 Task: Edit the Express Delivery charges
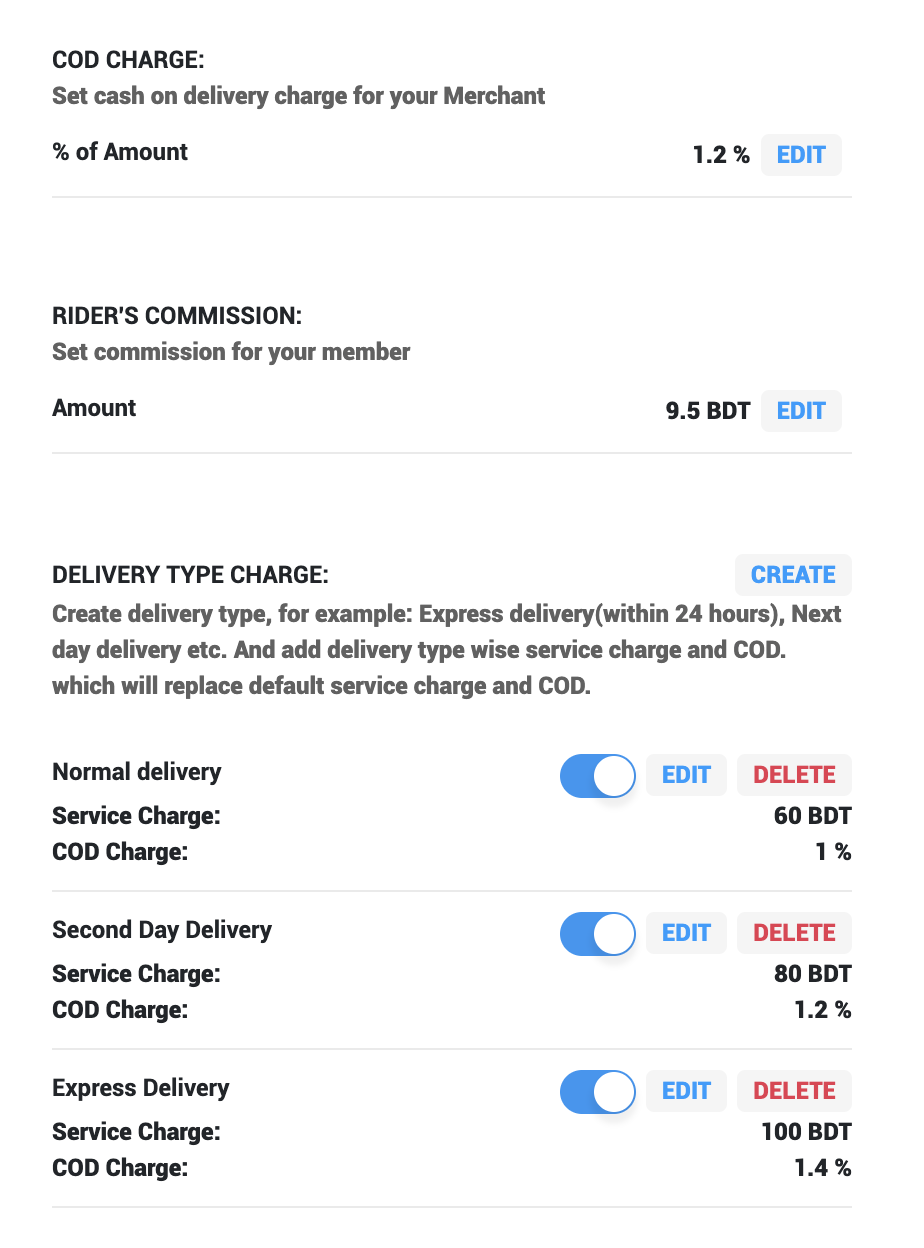[x=686, y=1091]
